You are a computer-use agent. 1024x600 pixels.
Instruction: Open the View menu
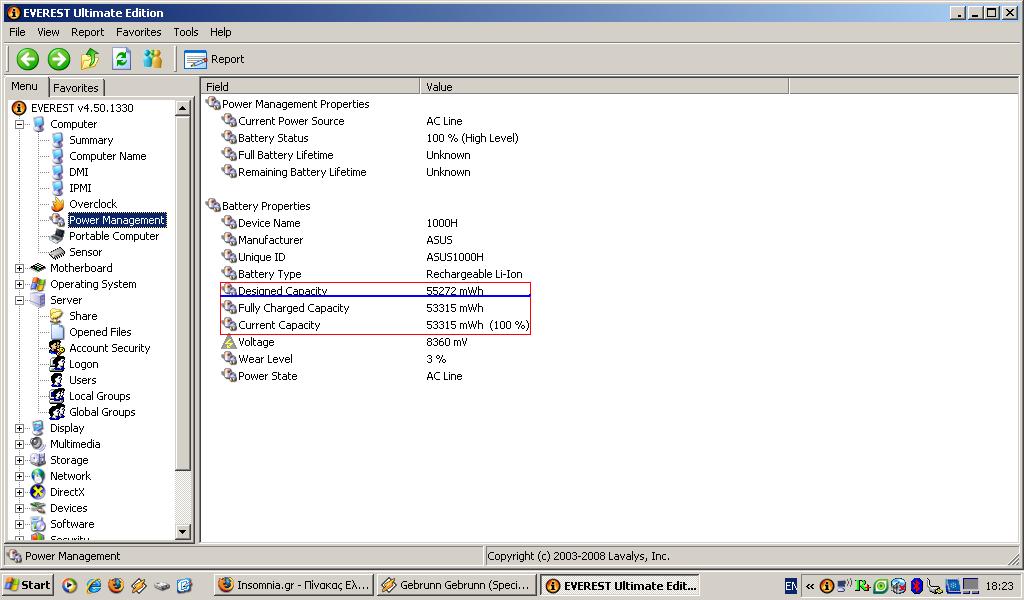click(x=48, y=32)
